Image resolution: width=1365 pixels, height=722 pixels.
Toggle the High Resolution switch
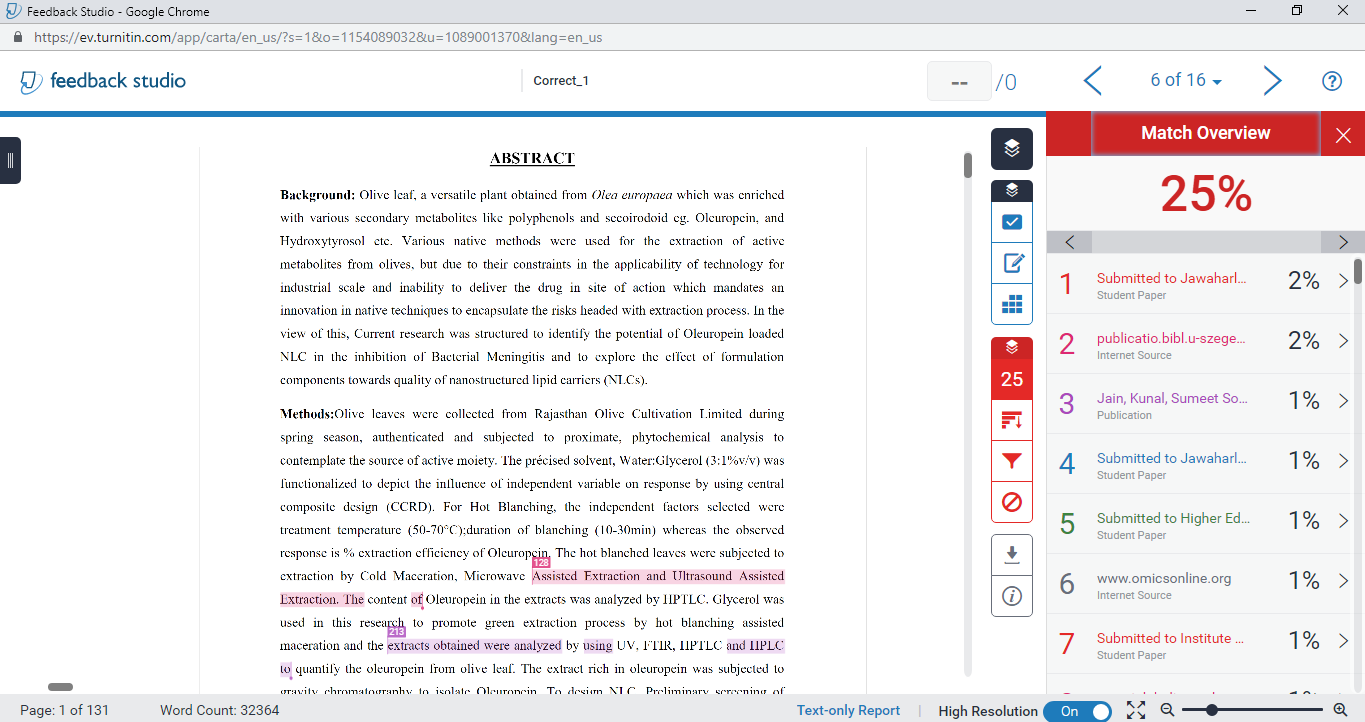(1077, 711)
